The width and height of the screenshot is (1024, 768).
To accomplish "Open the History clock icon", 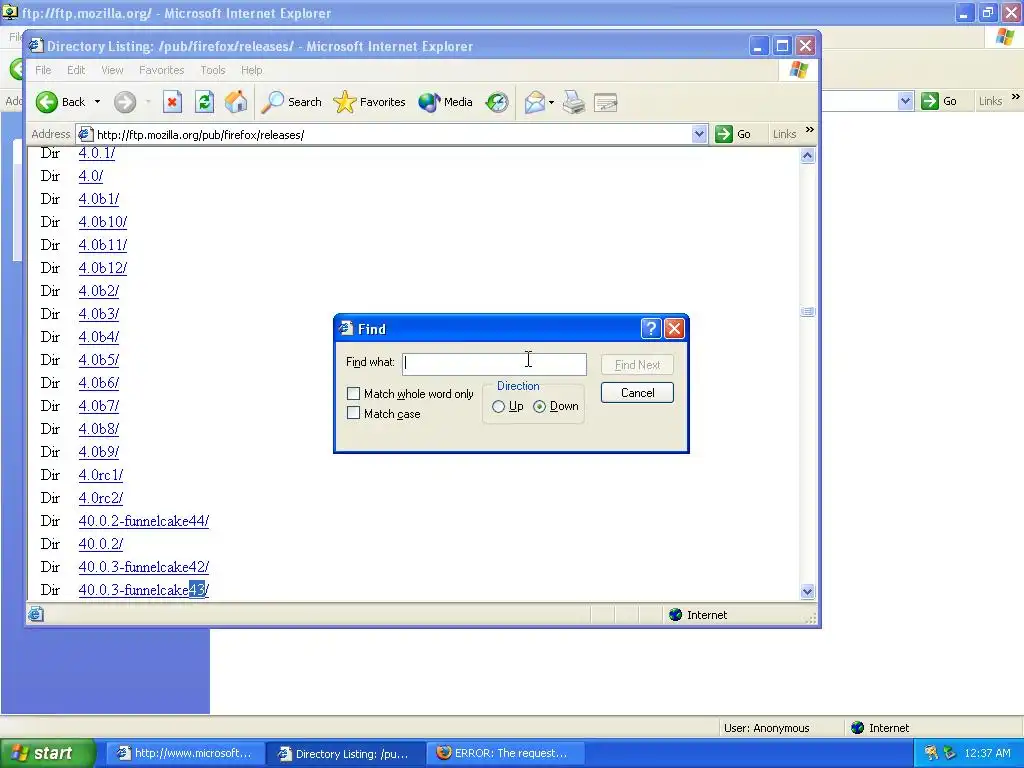I will [497, 102].
